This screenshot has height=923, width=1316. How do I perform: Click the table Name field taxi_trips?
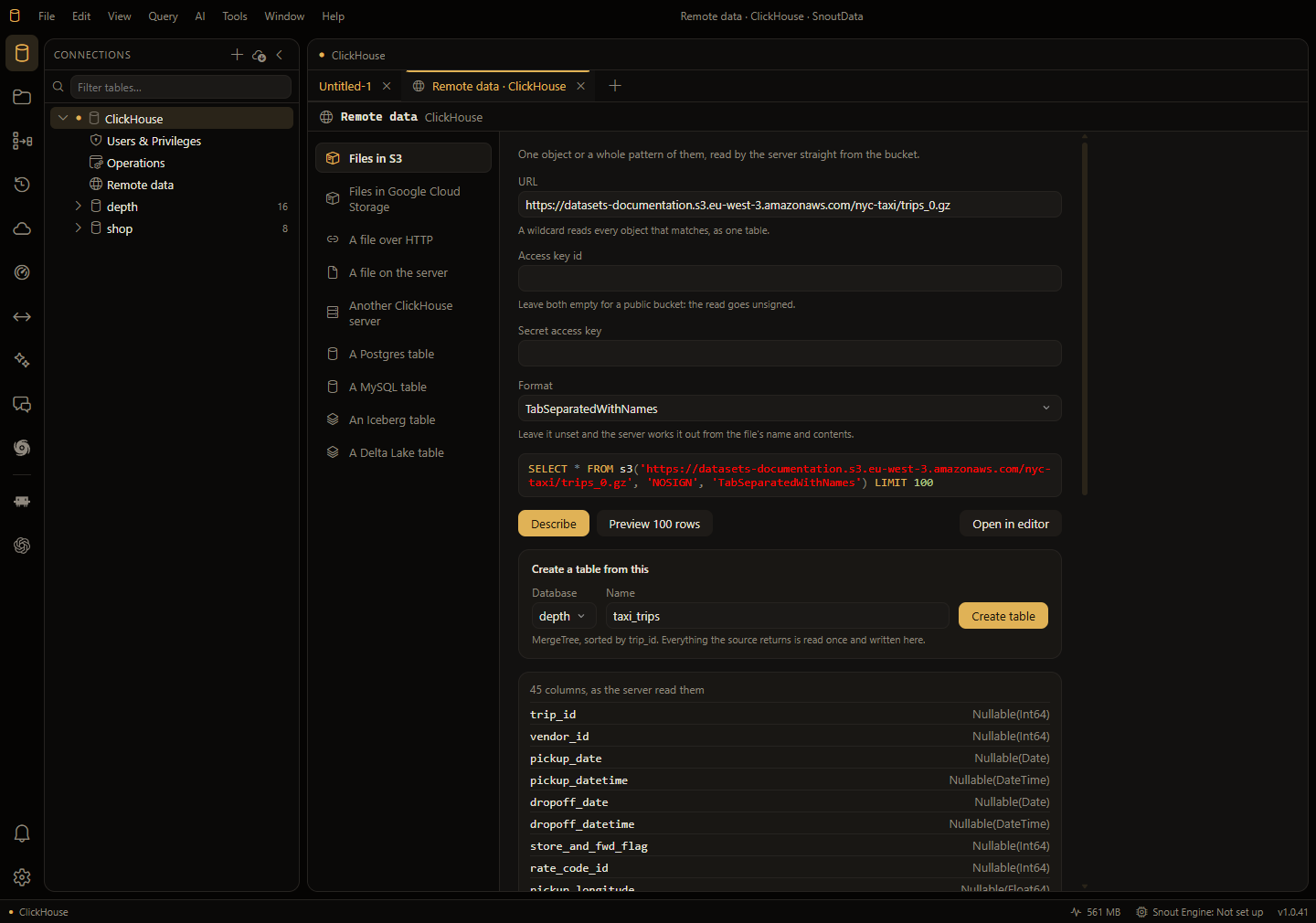[777, 616]
